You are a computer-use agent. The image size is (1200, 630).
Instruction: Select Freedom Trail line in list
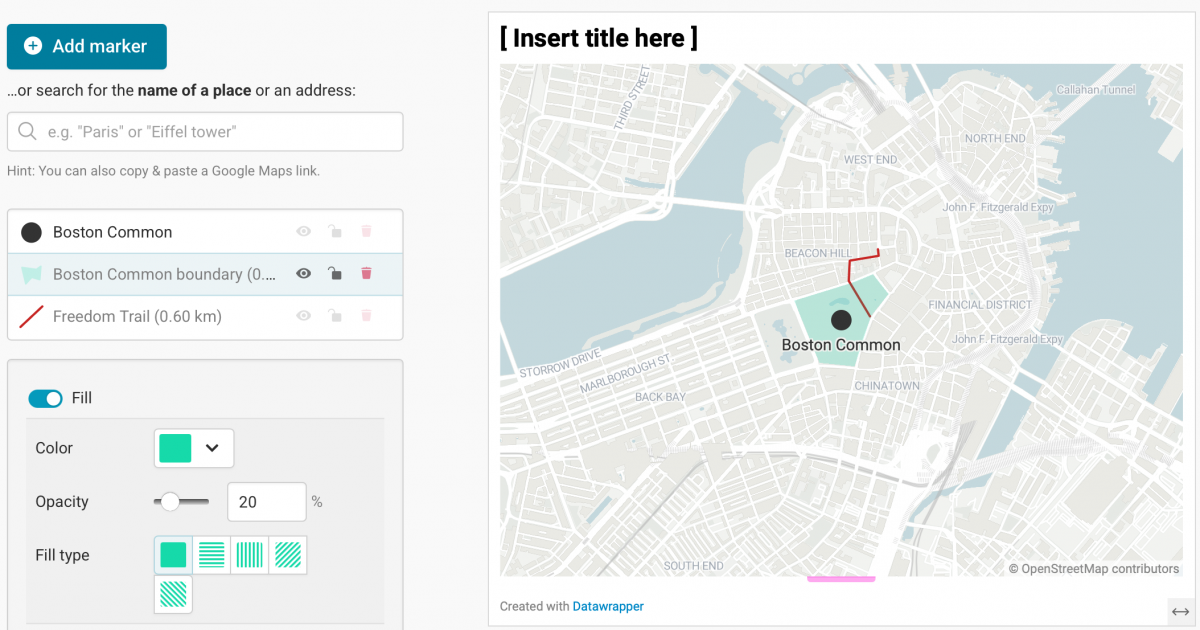(x=137, y=316)
